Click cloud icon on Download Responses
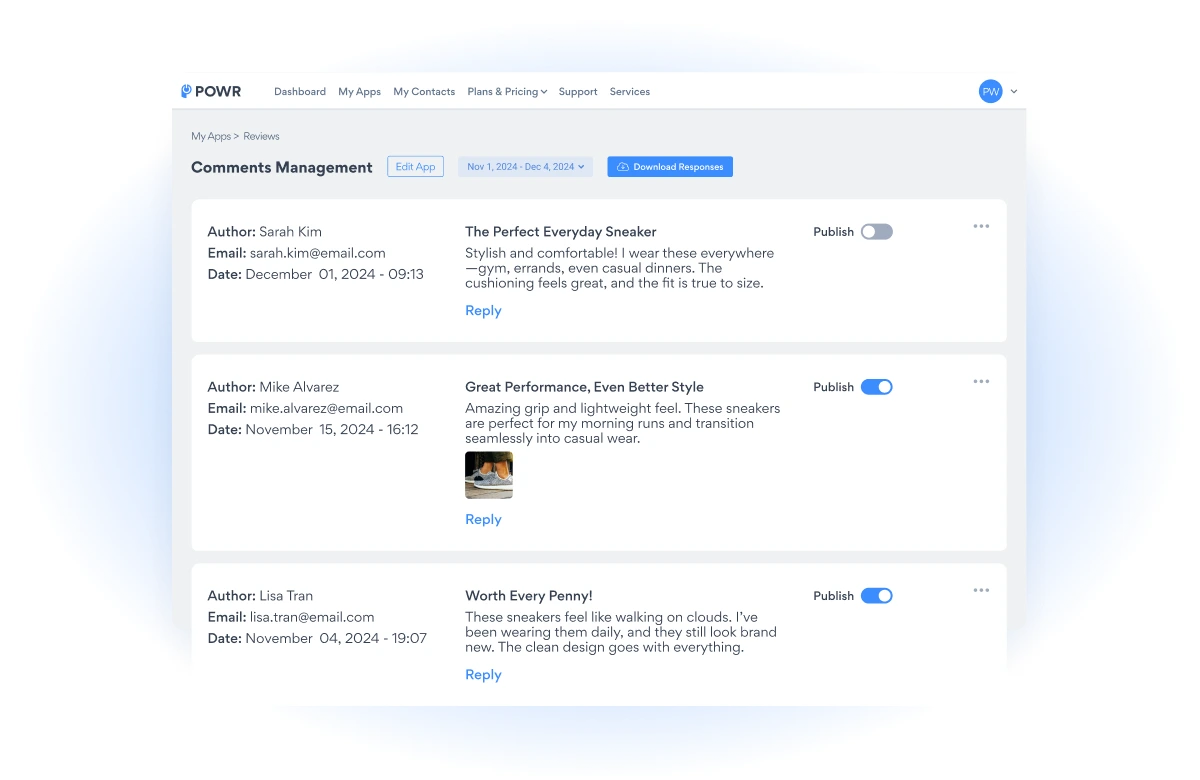1200x780 pixels. tap(623, 167)
